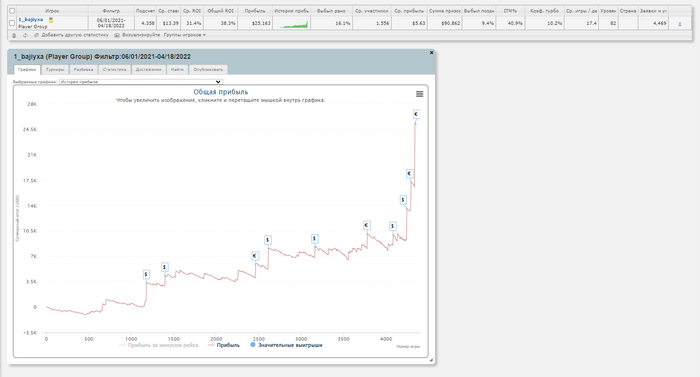700x377 pixels.
Task: Toggle Значительные выигрыши in the legend
Action: [286, 345]
